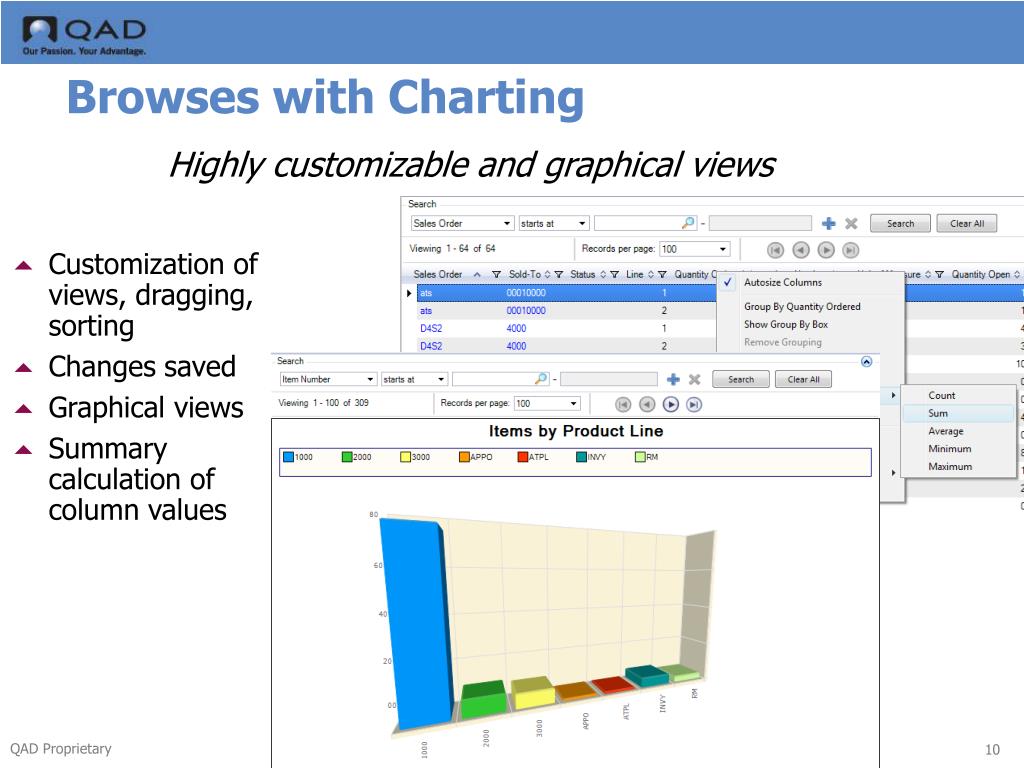Open the Sales Order search field dropdown

507,223
